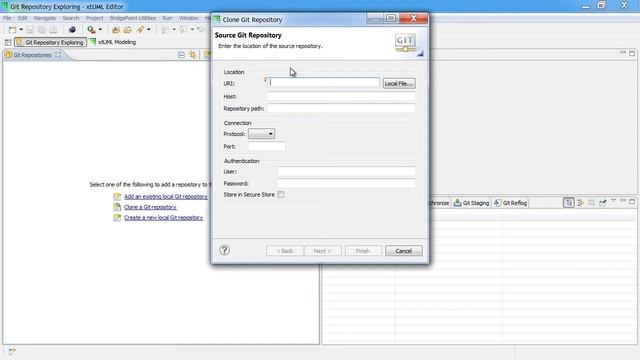
Task: Click icon beside Create a new local repository
Action: 117,218
